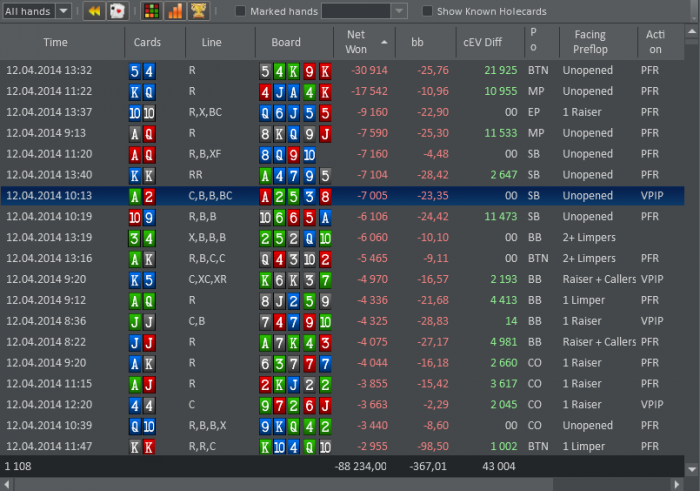Click the 1 Limper cell at 9:12

tap(584, 300)
